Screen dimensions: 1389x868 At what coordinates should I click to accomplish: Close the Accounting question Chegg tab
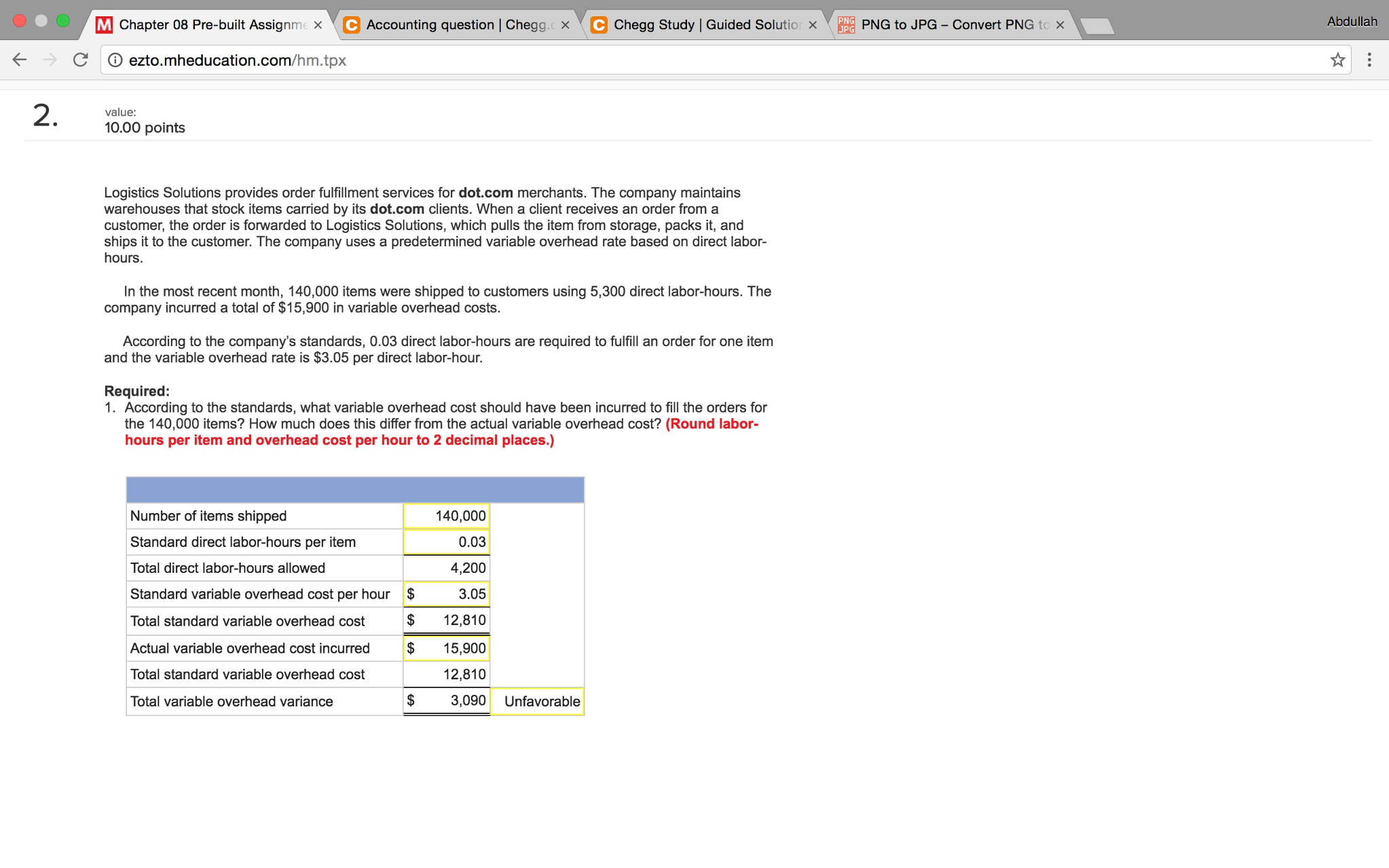565,25
